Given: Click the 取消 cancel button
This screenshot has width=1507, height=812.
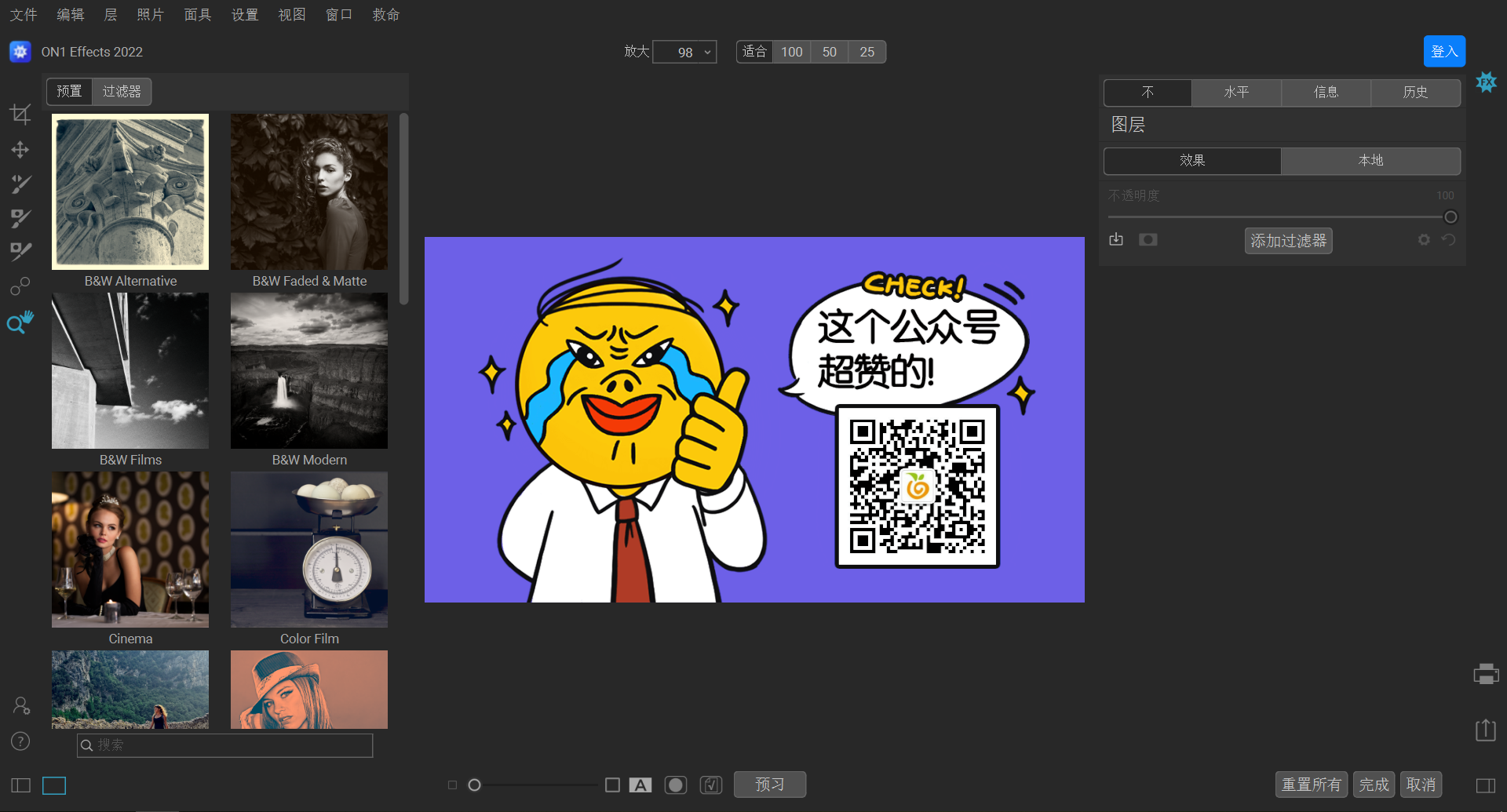Looking at the screenshot, I should tap(1421, 785).
